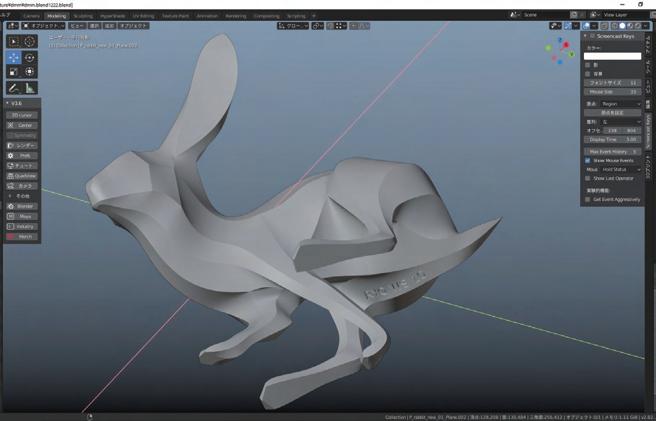Open the Region origin dropdown
Viewport: 656px width, 421px height.
pyautogui.click(x=620, y=104)
